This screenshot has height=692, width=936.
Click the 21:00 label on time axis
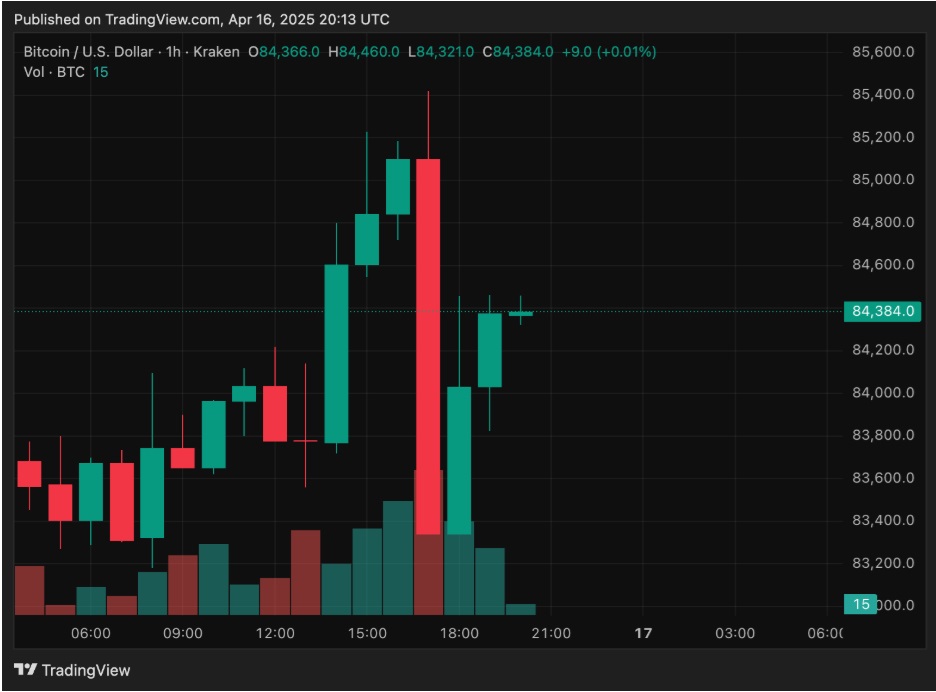coord(551,633)
